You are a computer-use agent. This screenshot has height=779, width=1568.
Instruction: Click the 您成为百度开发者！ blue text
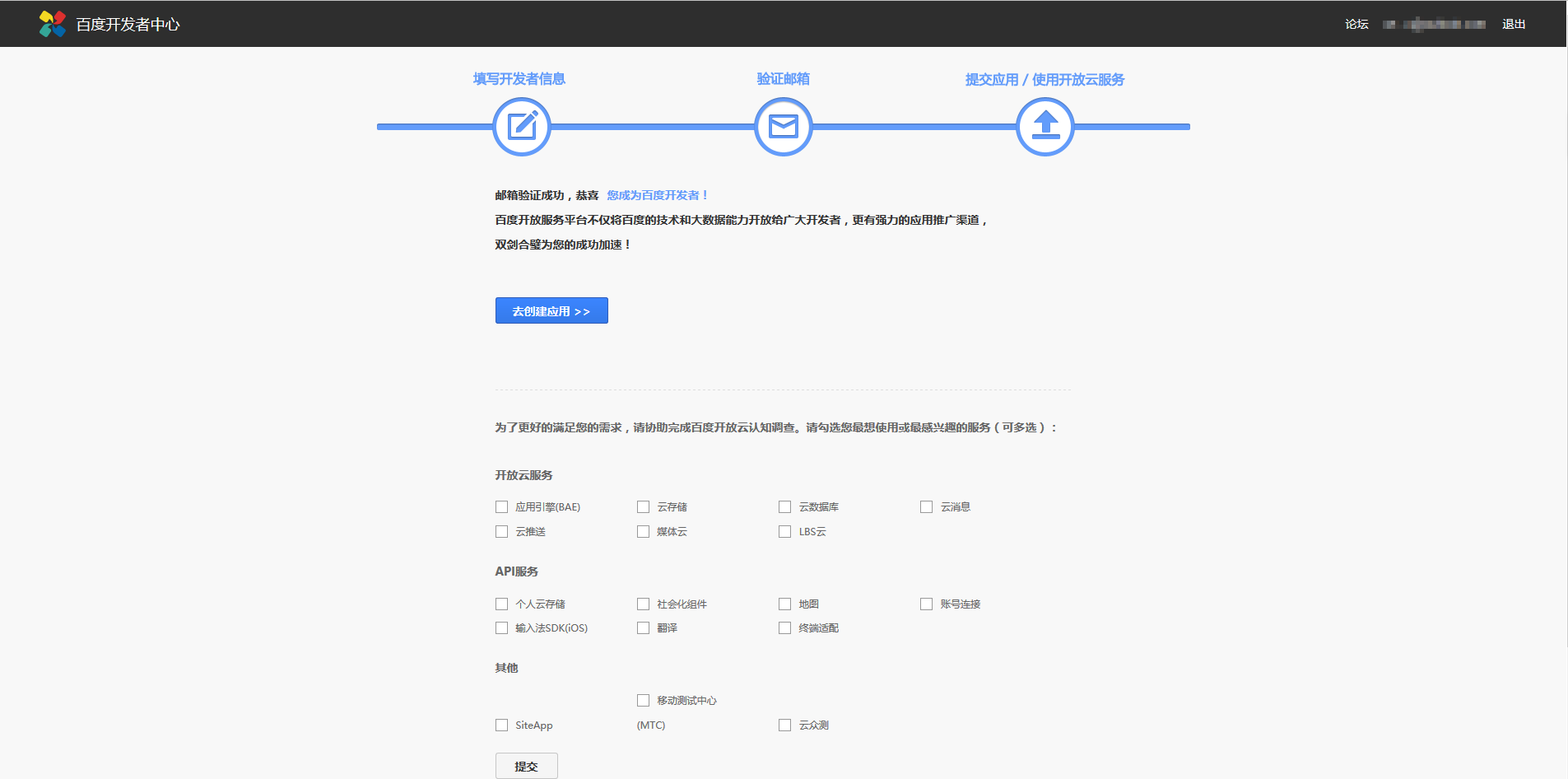658,195
